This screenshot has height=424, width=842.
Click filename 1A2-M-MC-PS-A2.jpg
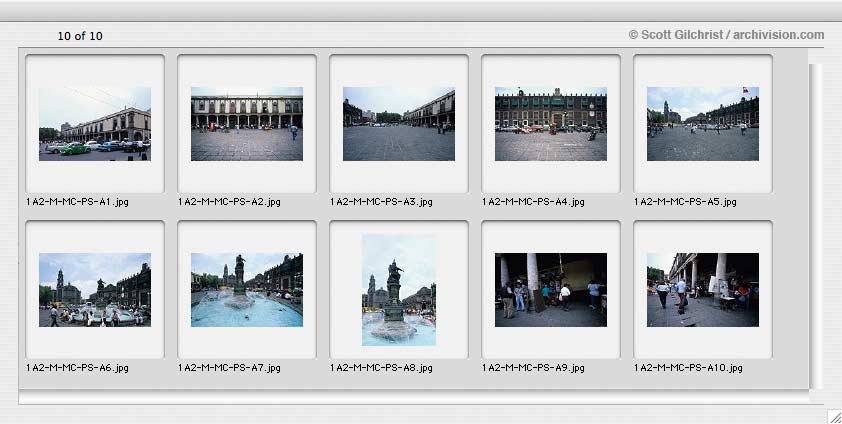[229, 202]
